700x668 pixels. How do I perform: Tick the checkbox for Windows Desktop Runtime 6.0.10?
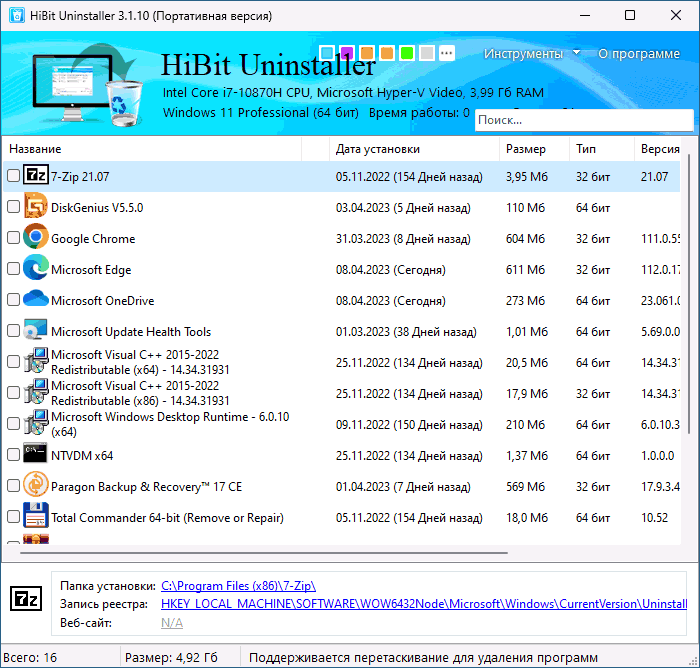[13, 423]
